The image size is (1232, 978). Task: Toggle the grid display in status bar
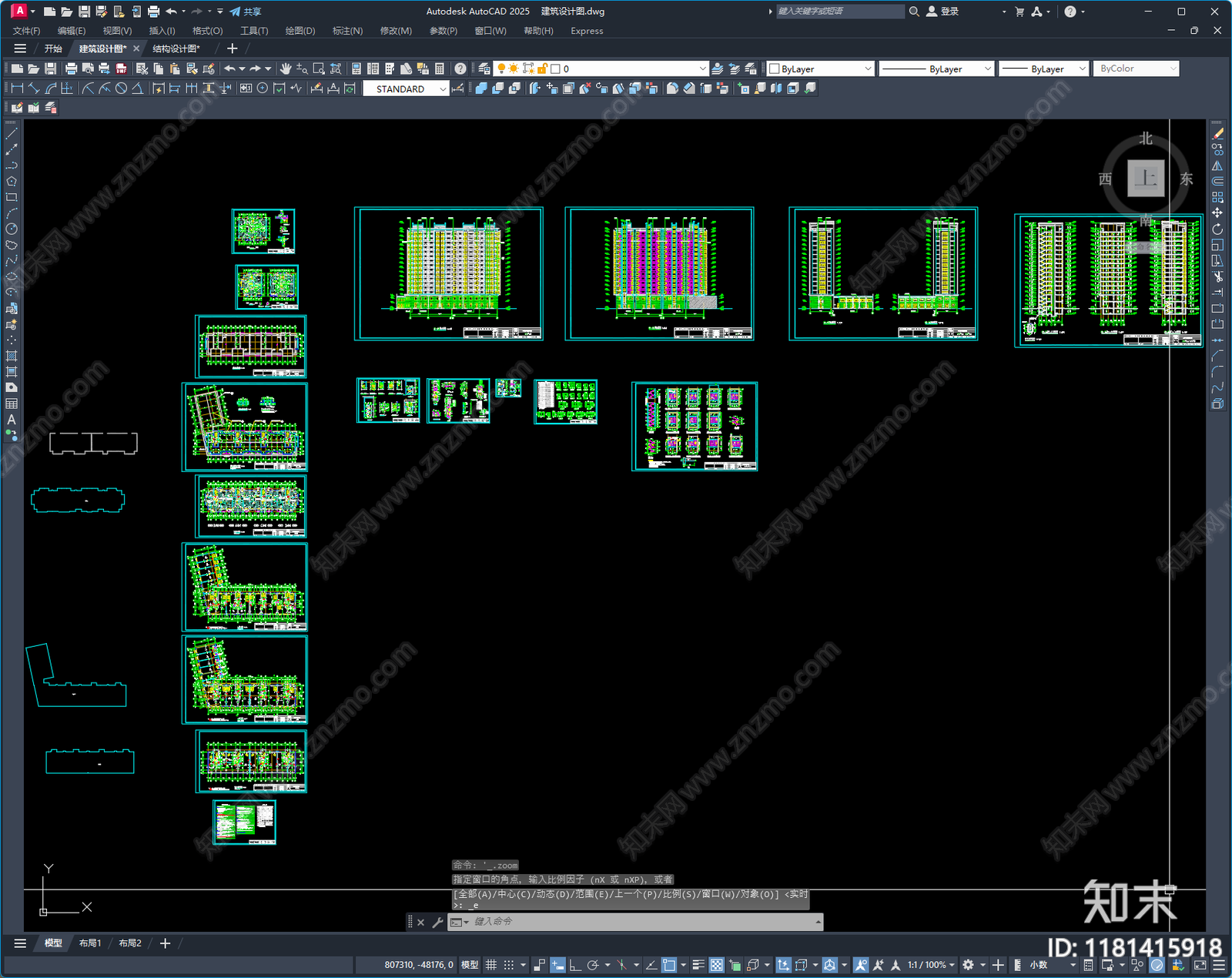(x=490, y=965)
